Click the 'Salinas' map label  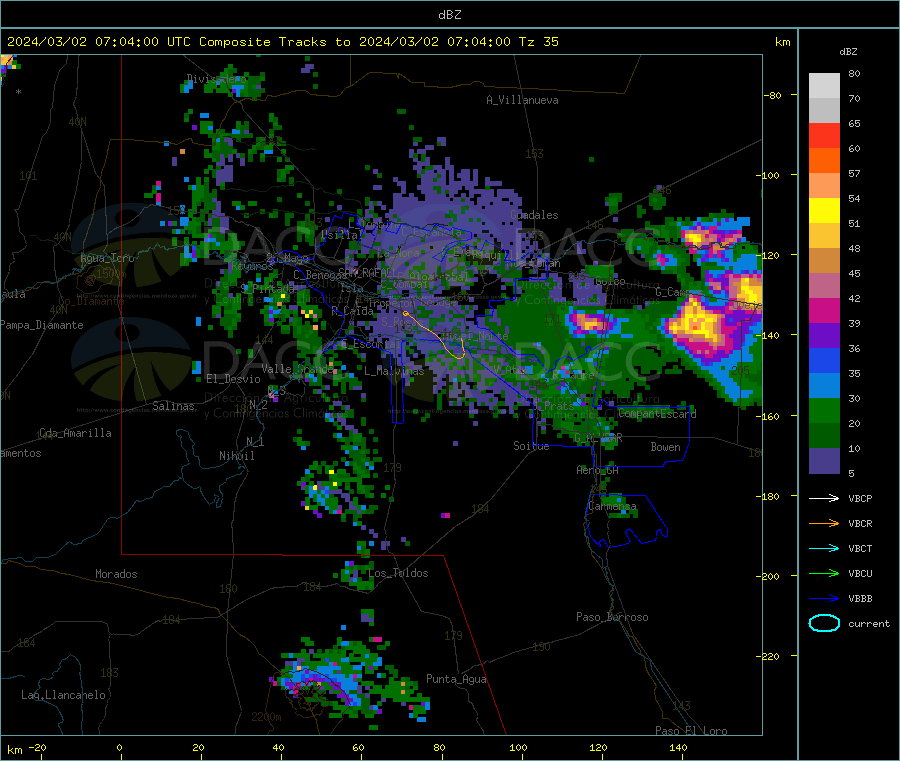tap(173, 406)
